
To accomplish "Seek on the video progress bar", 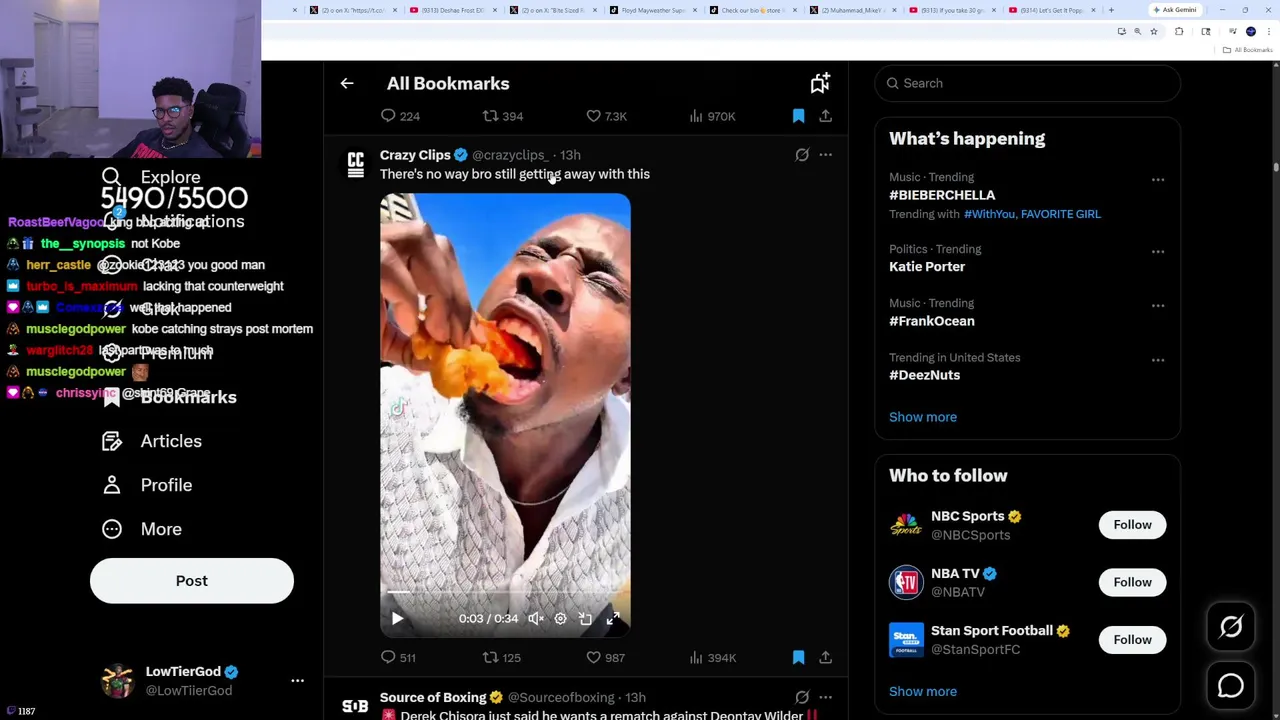I will (505, 593).
